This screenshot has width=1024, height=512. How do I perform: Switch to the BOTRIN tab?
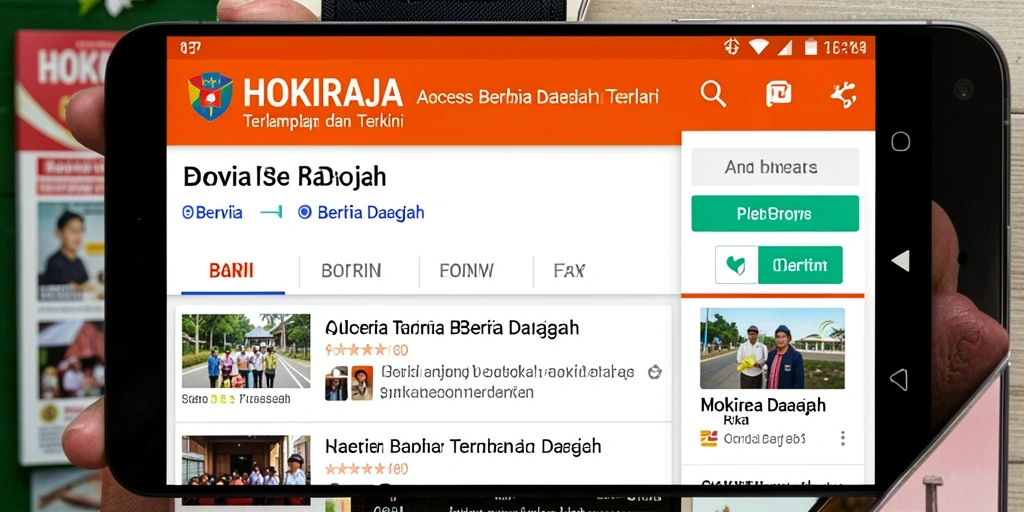[x=351, y=270]
